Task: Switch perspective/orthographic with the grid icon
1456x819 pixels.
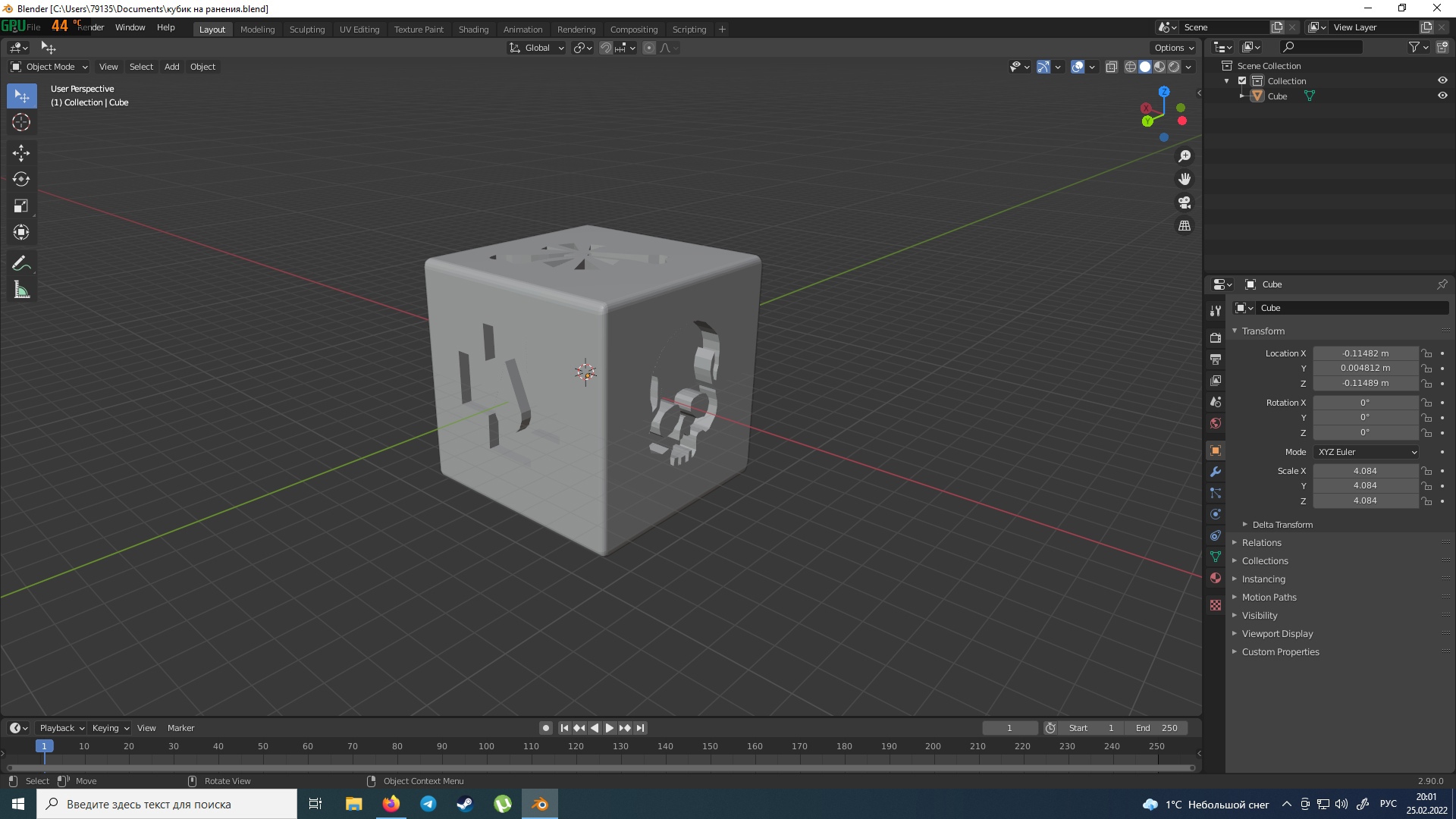Action: click(x=1185, y=226)
